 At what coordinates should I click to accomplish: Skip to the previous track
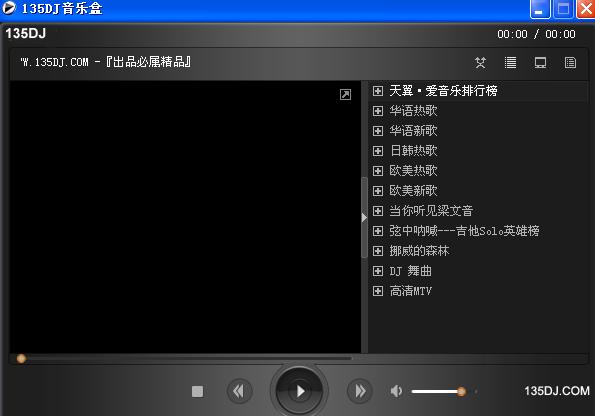click(x=239, y=391)
